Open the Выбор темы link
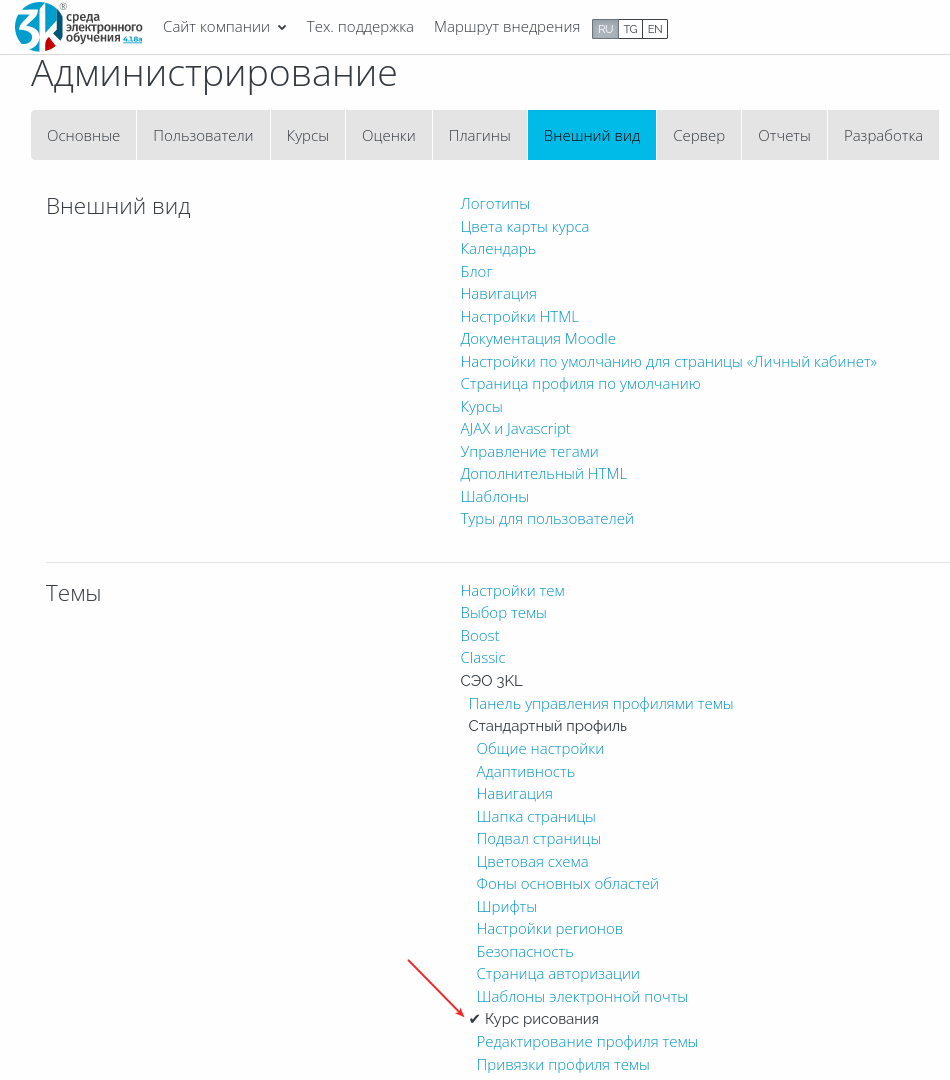950x1080 pixels. tap(503, 613)
